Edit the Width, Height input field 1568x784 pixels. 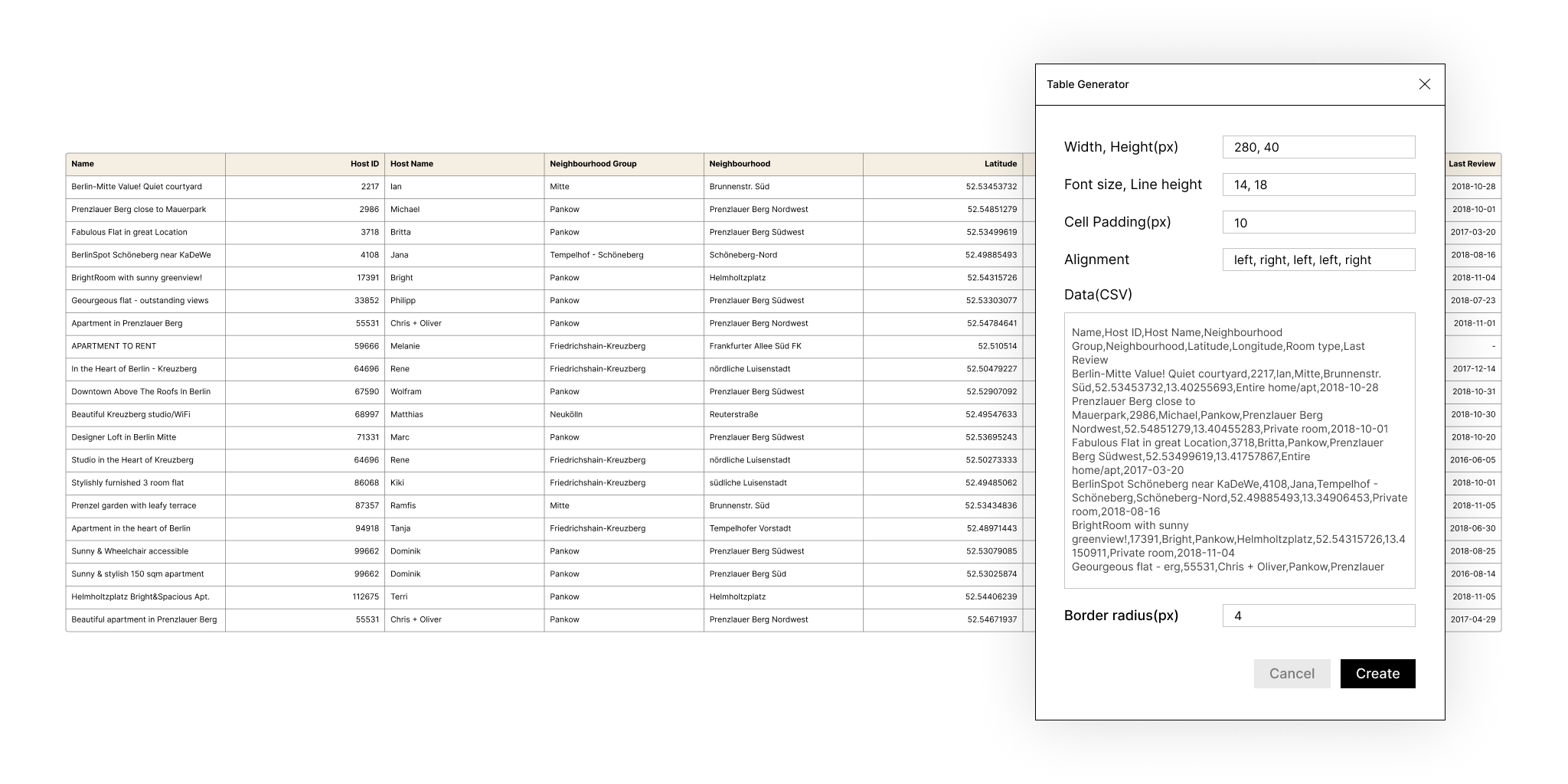tap(1318, 147)
